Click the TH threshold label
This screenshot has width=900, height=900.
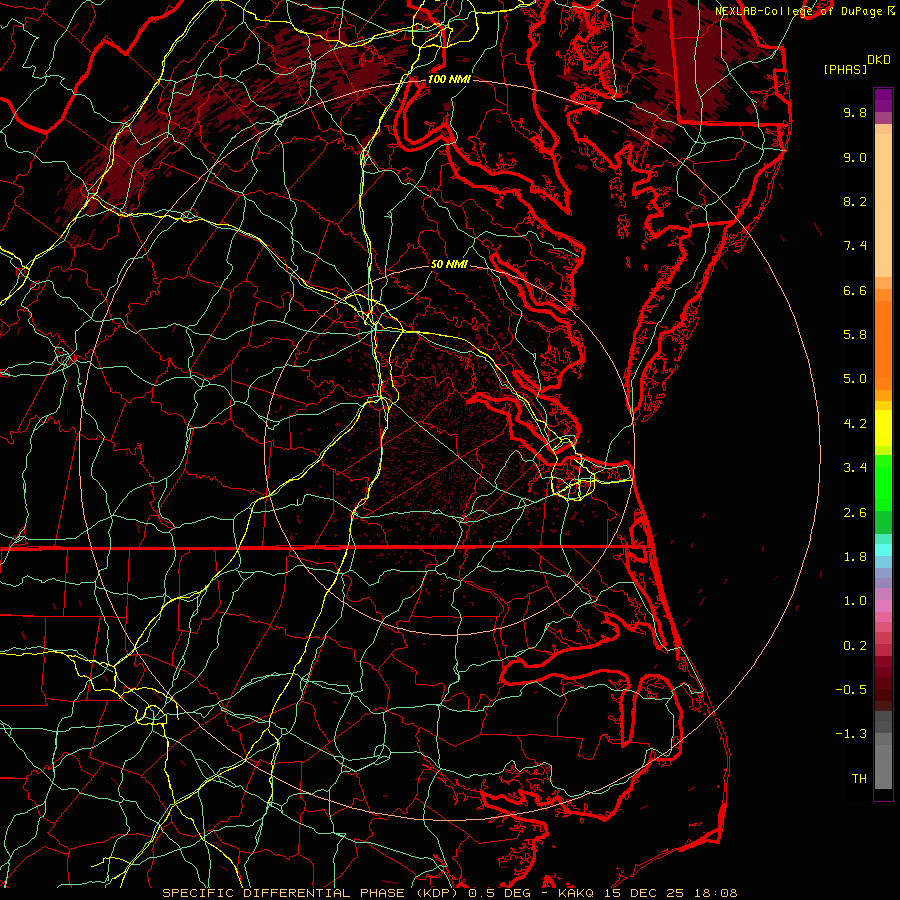[859, 779]
